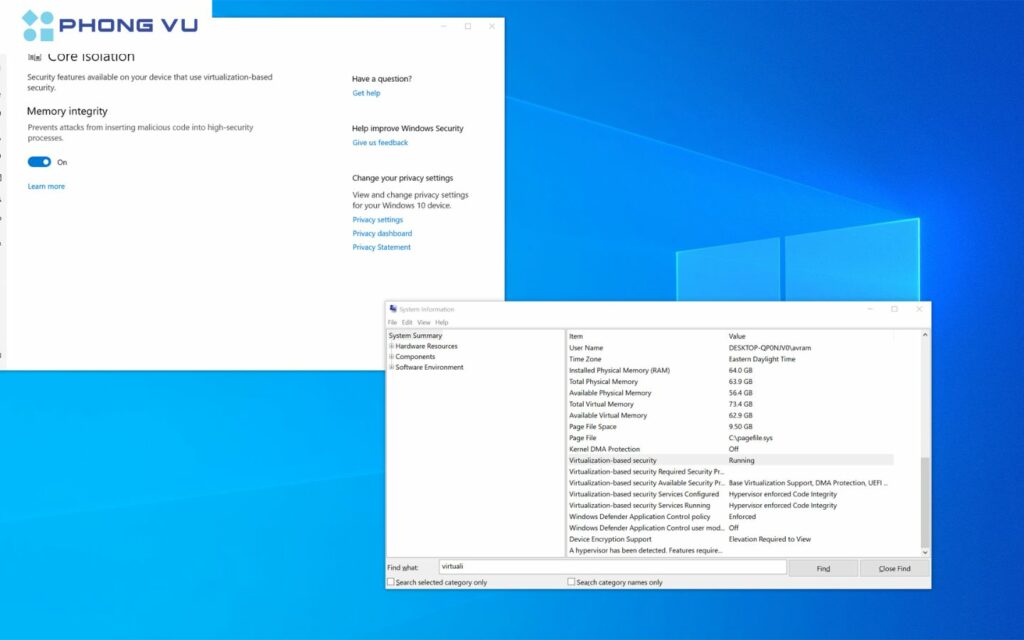Maximize the System Information window
This screenshot has height=640, width=1024.
(894, 309)
